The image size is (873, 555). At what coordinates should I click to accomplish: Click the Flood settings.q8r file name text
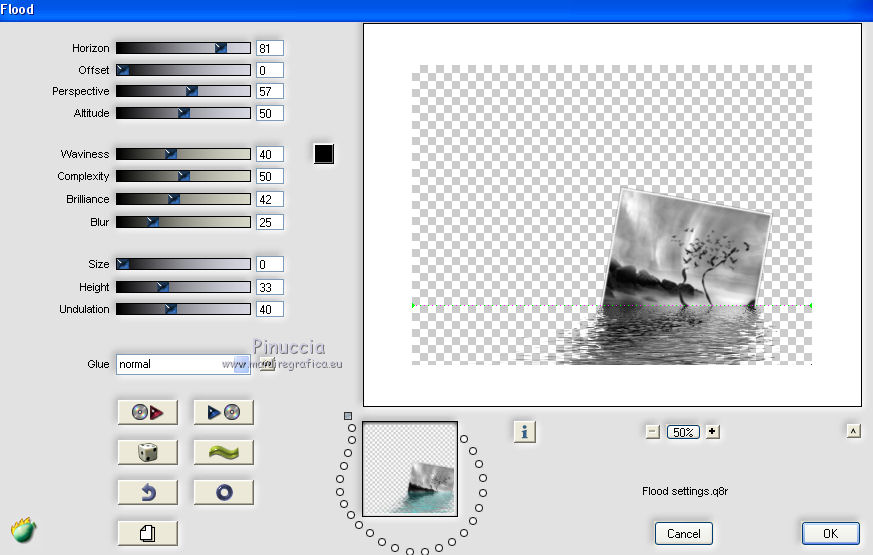point(685,491)
